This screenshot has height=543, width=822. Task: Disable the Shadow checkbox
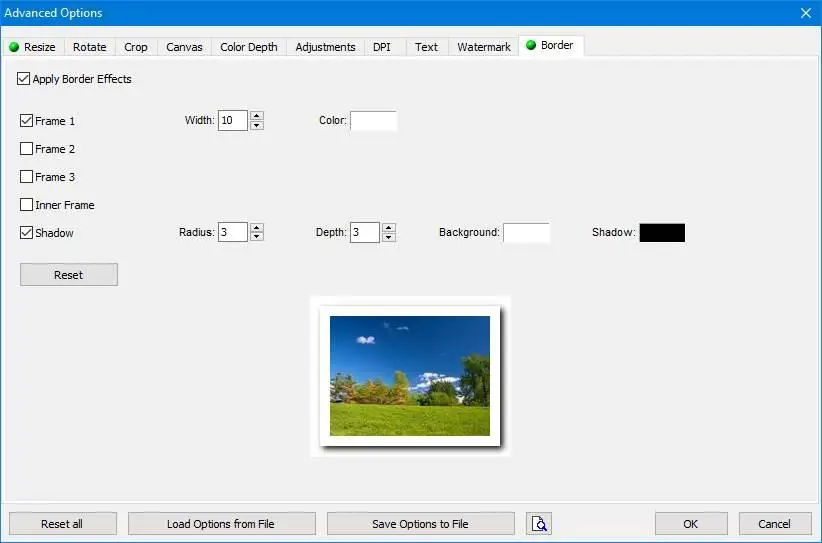tap(26, 233)
